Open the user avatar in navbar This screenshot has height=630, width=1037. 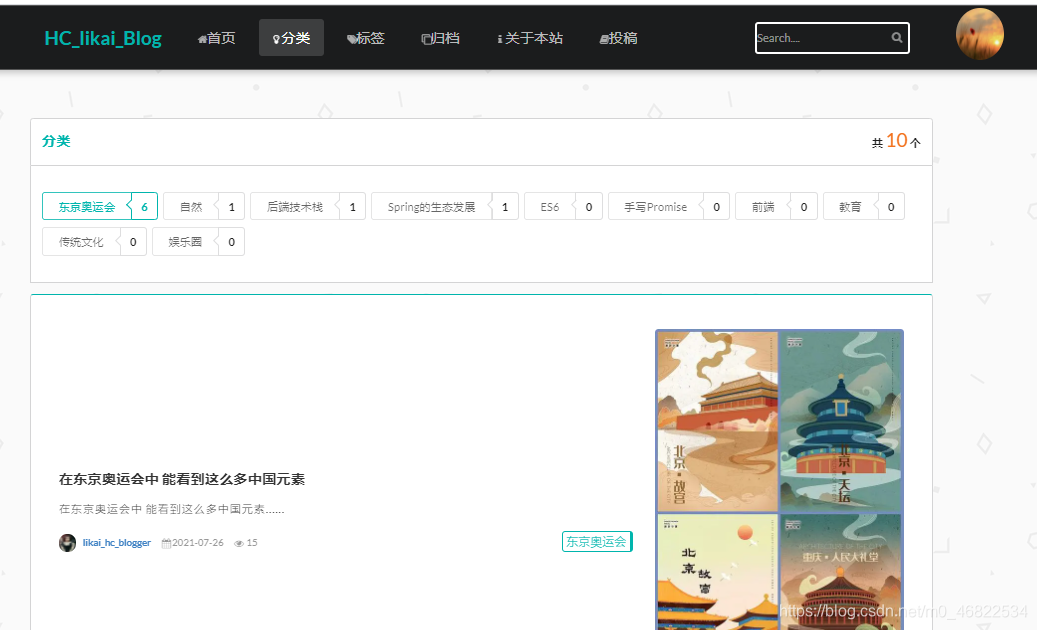[979, 34]
